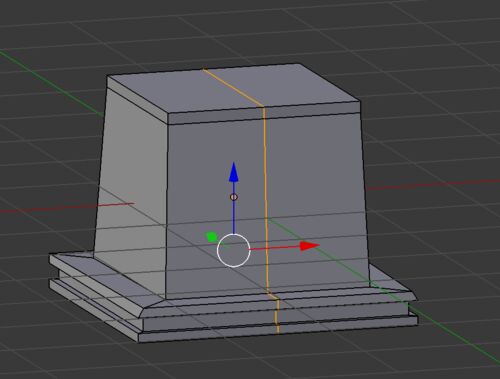Click the red X-axis line on the right grid
Viewport: 500px width, 379px height.
433,185
